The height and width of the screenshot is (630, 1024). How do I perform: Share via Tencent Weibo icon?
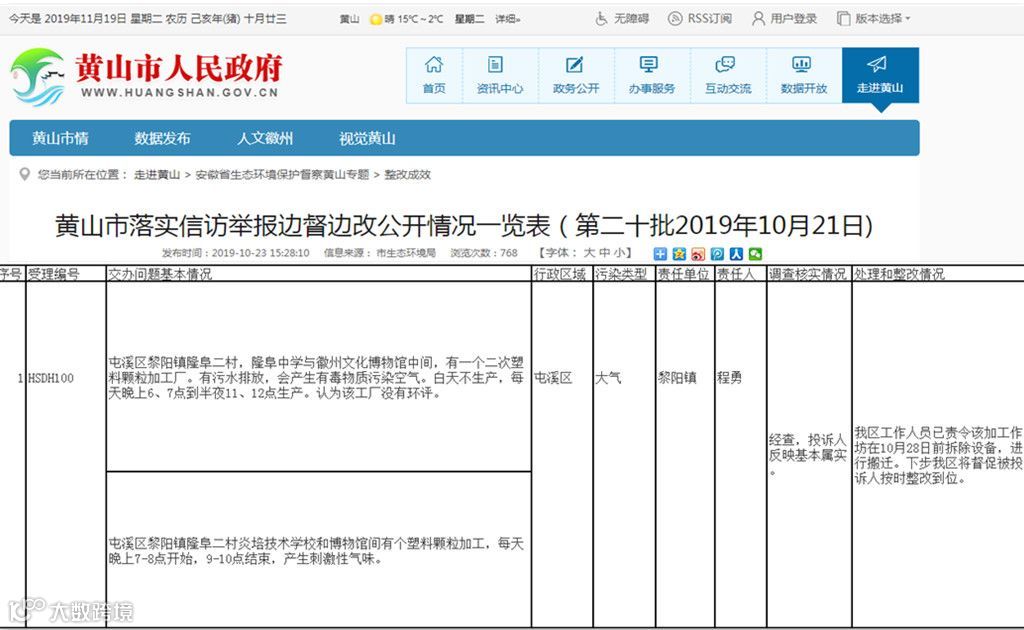(x=717, y=254)
